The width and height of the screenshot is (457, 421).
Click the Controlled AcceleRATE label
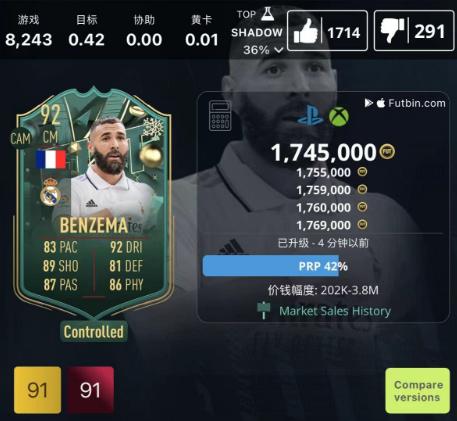click(x=94, y=332)
